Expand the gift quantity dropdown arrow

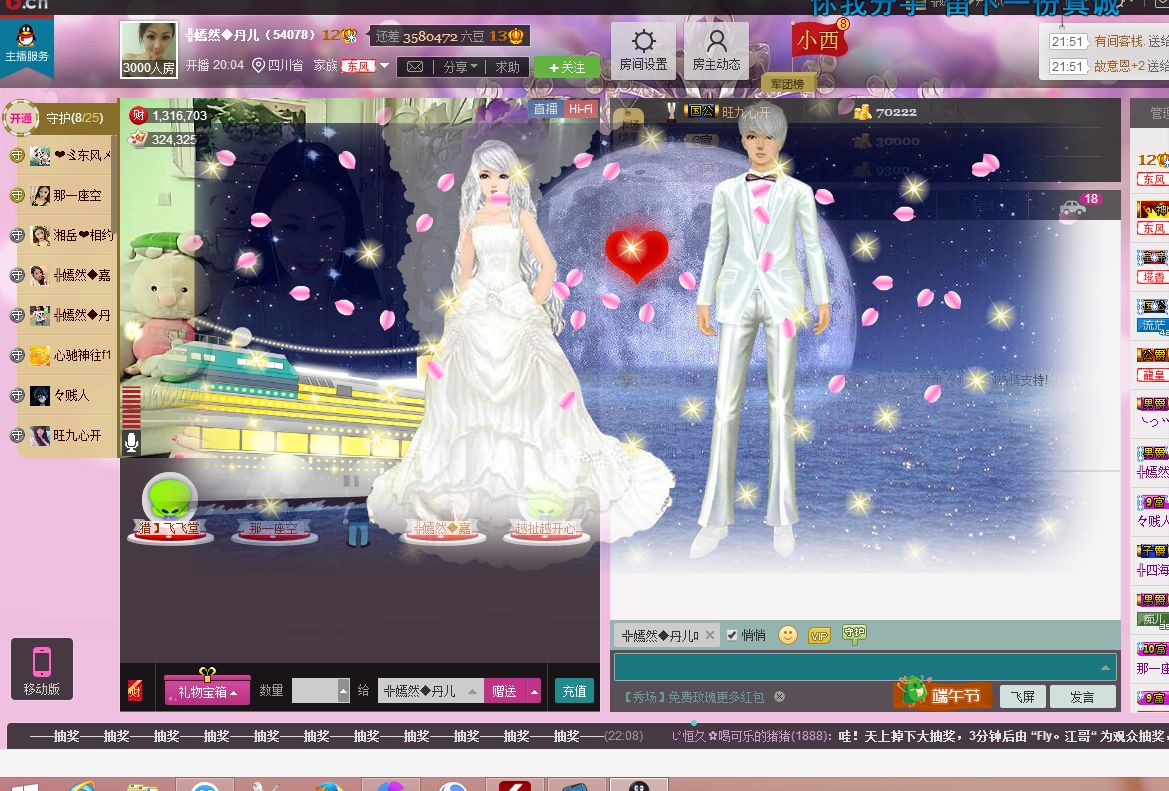pos(344,691)
